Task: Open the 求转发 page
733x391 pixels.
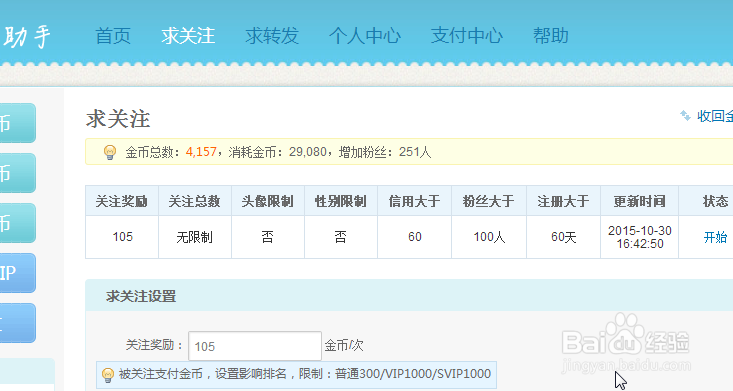Action: (272, 36)
